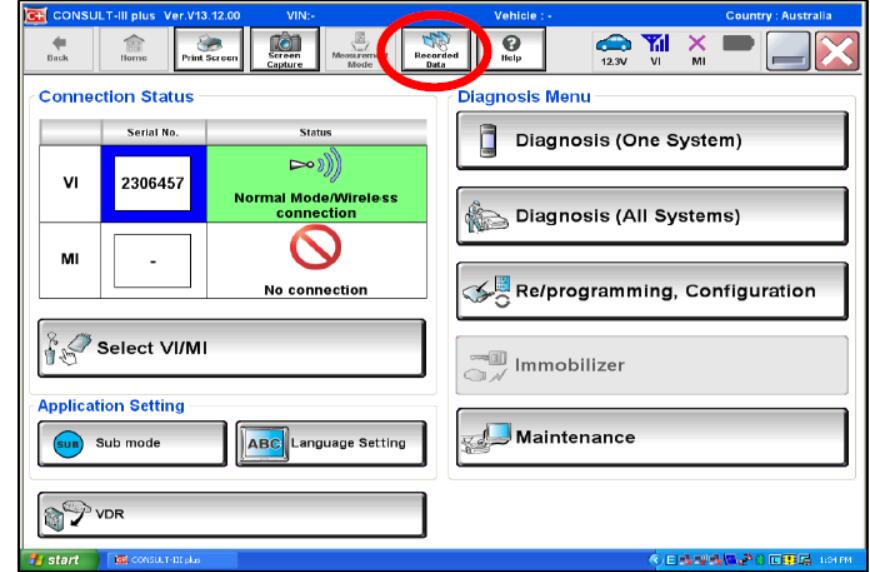The width and height of the screenshot is (870, 572).
Task: Open Select VI/MI
Action: point(231,348)
